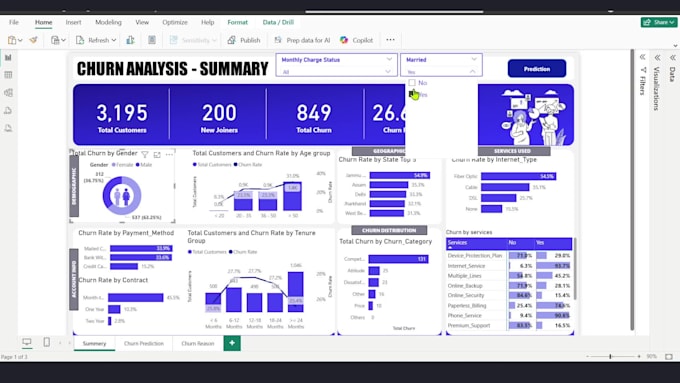Check the No option in Married slicer

[412, 82]
